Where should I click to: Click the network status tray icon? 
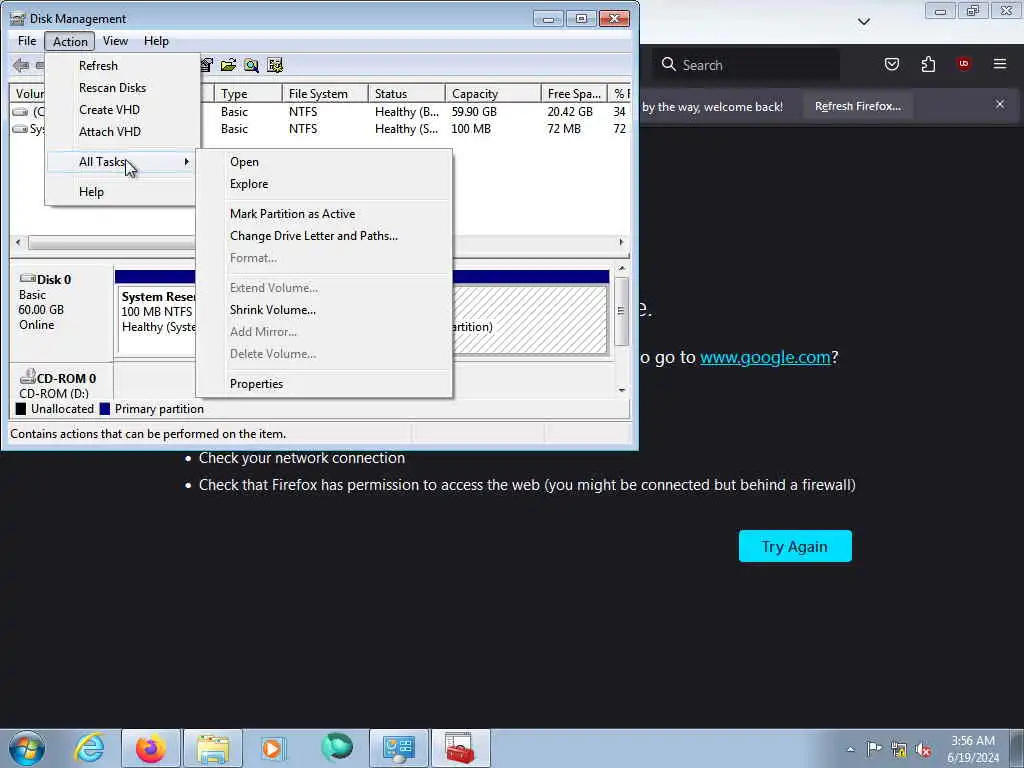click(x=899, y=749)
